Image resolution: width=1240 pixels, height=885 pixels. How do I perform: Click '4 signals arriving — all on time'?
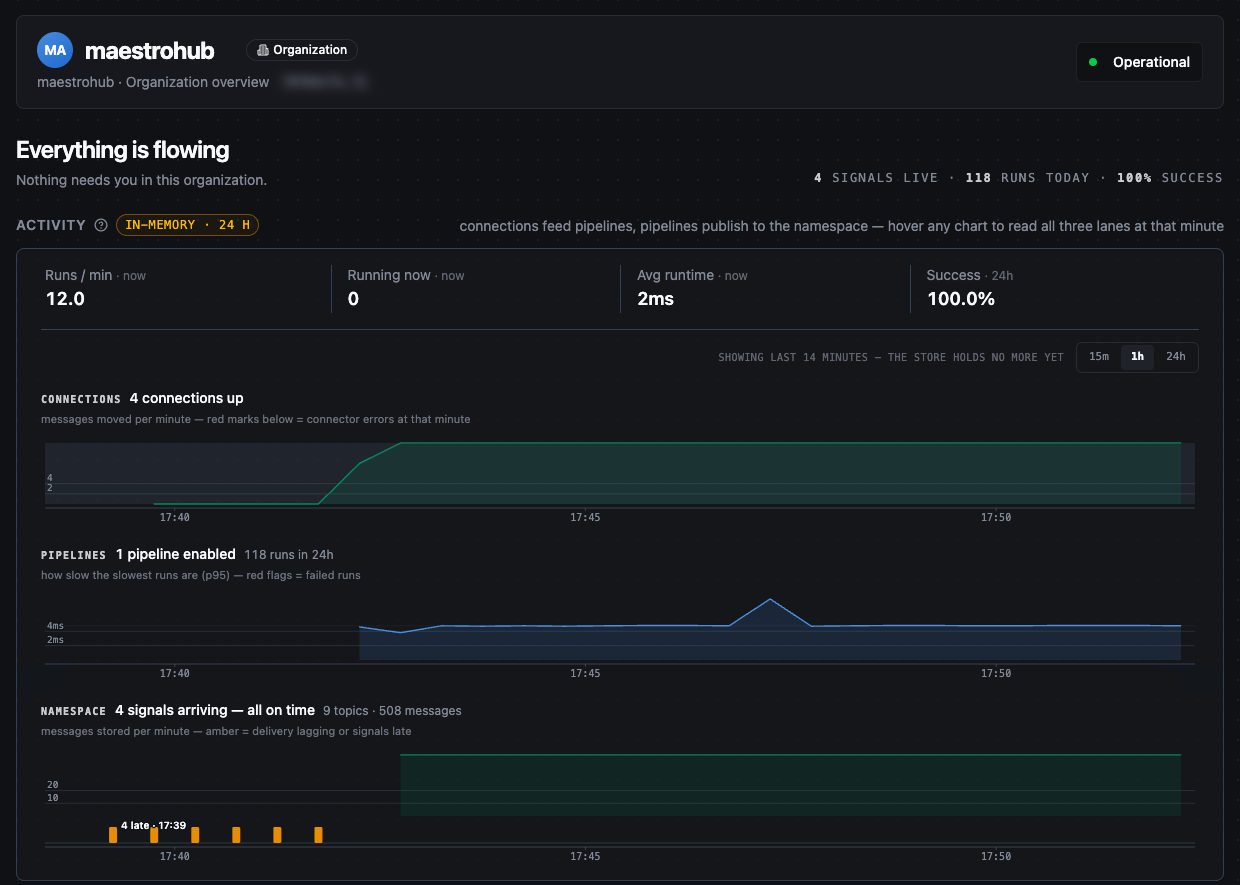pyautogui.click(x=215, y=710)
